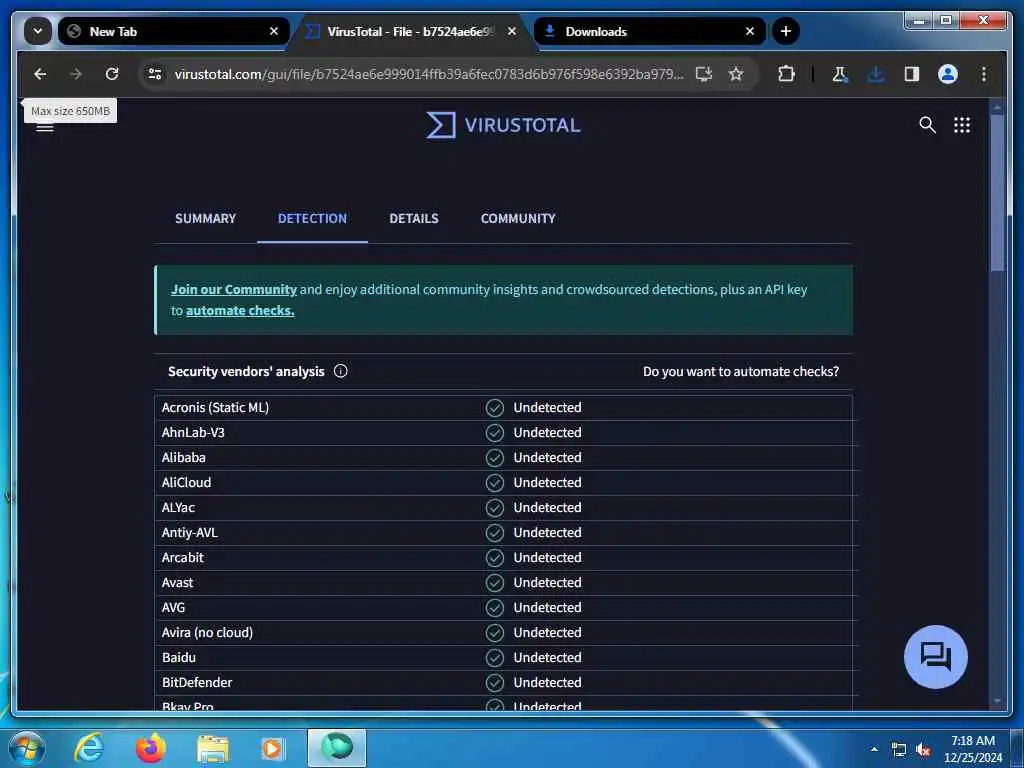The image size is (1024, 768).
Task: Open the DETAILS tab
Action: pos(414,219)
